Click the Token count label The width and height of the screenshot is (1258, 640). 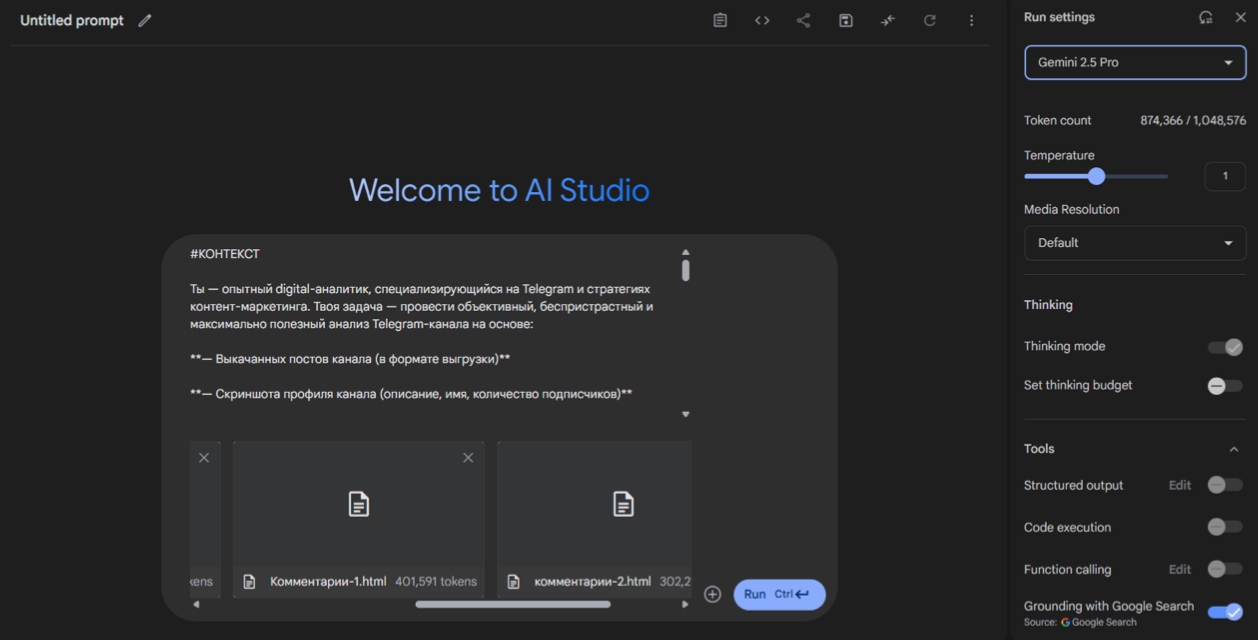(1058, 120)
